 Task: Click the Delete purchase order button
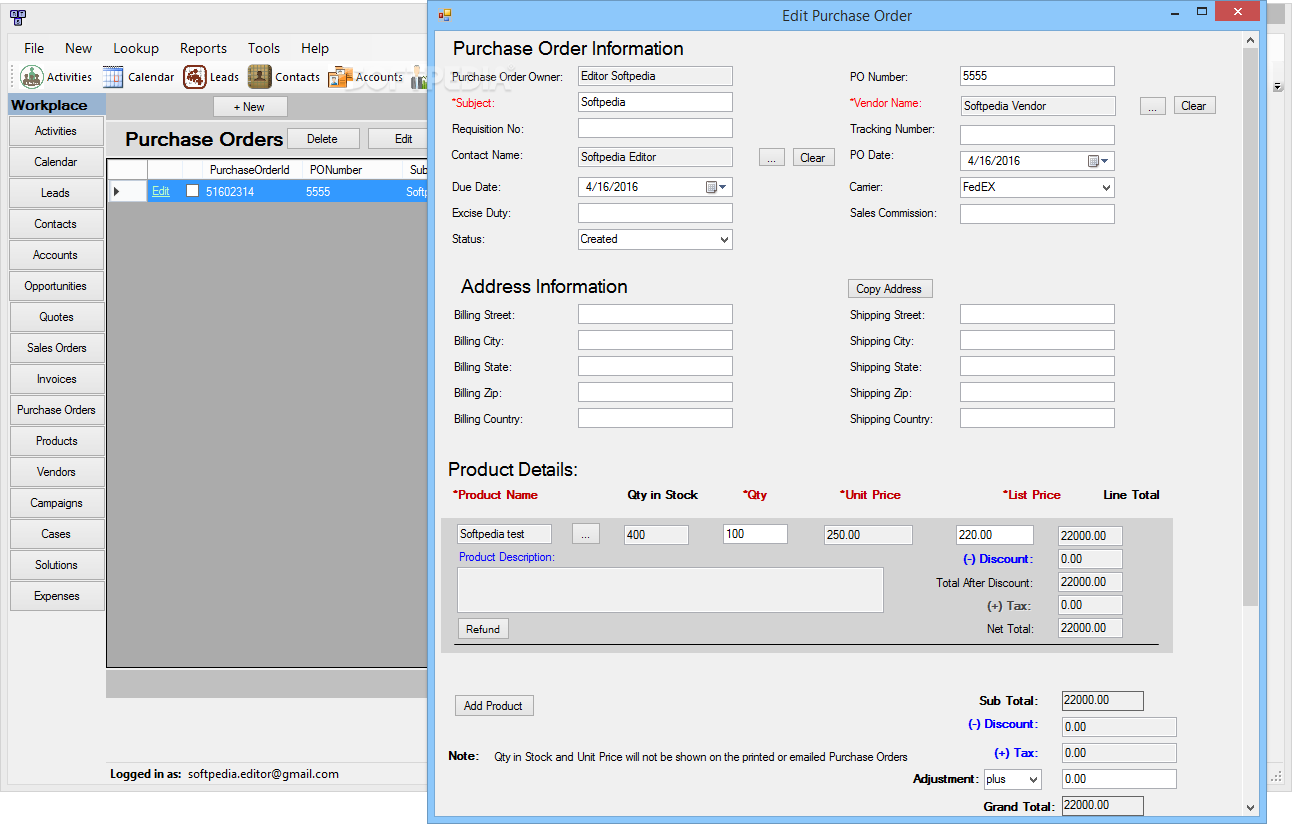click(x=322, y=139)
